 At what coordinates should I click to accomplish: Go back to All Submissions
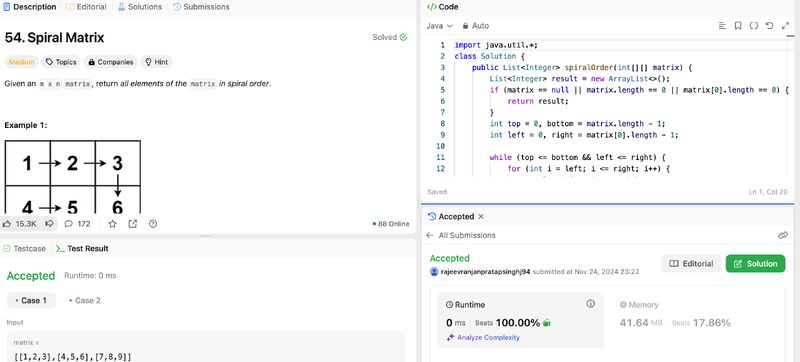pos(461,235)
